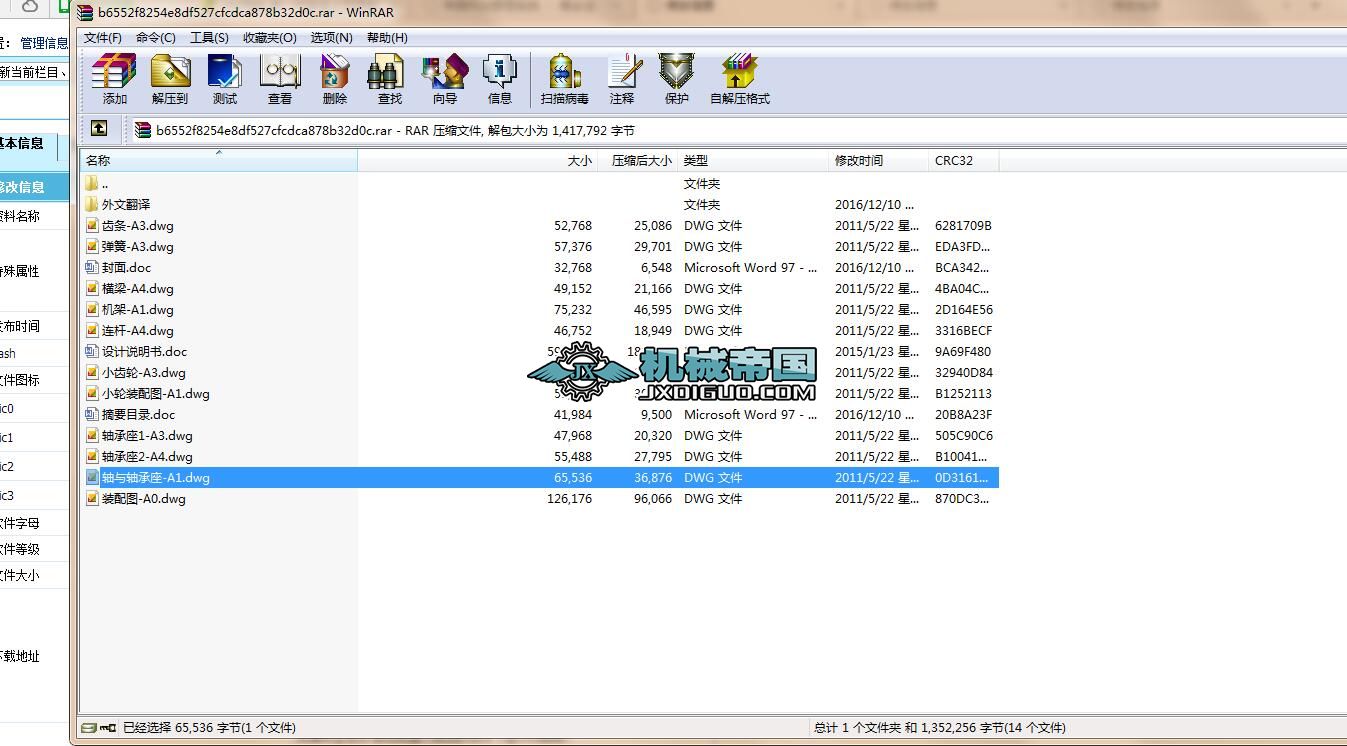Select the 外文翻译 folder
The width and height of the screenshot is (1347, 746).
point(126,204)
